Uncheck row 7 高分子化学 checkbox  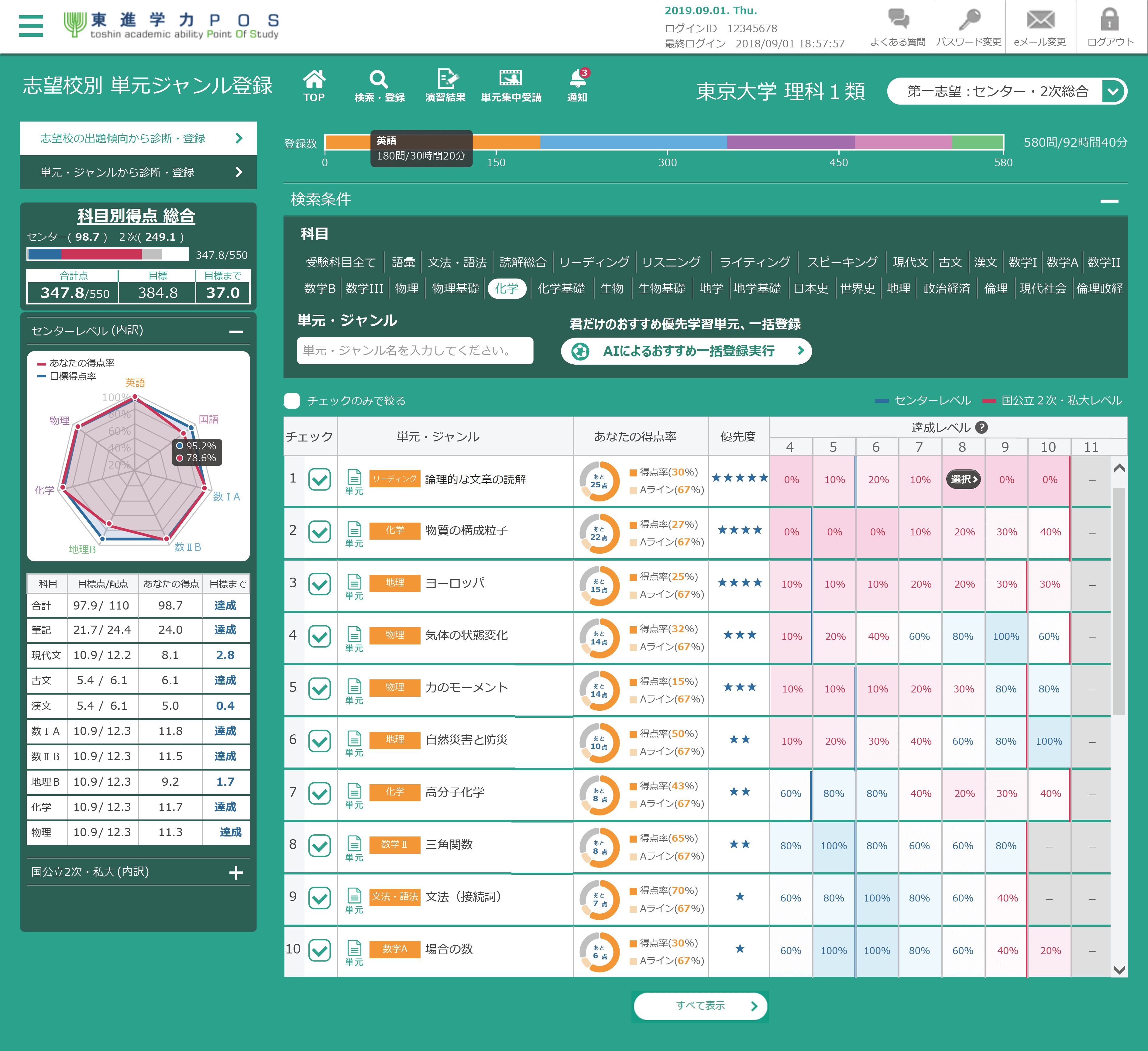coord(319,793)
